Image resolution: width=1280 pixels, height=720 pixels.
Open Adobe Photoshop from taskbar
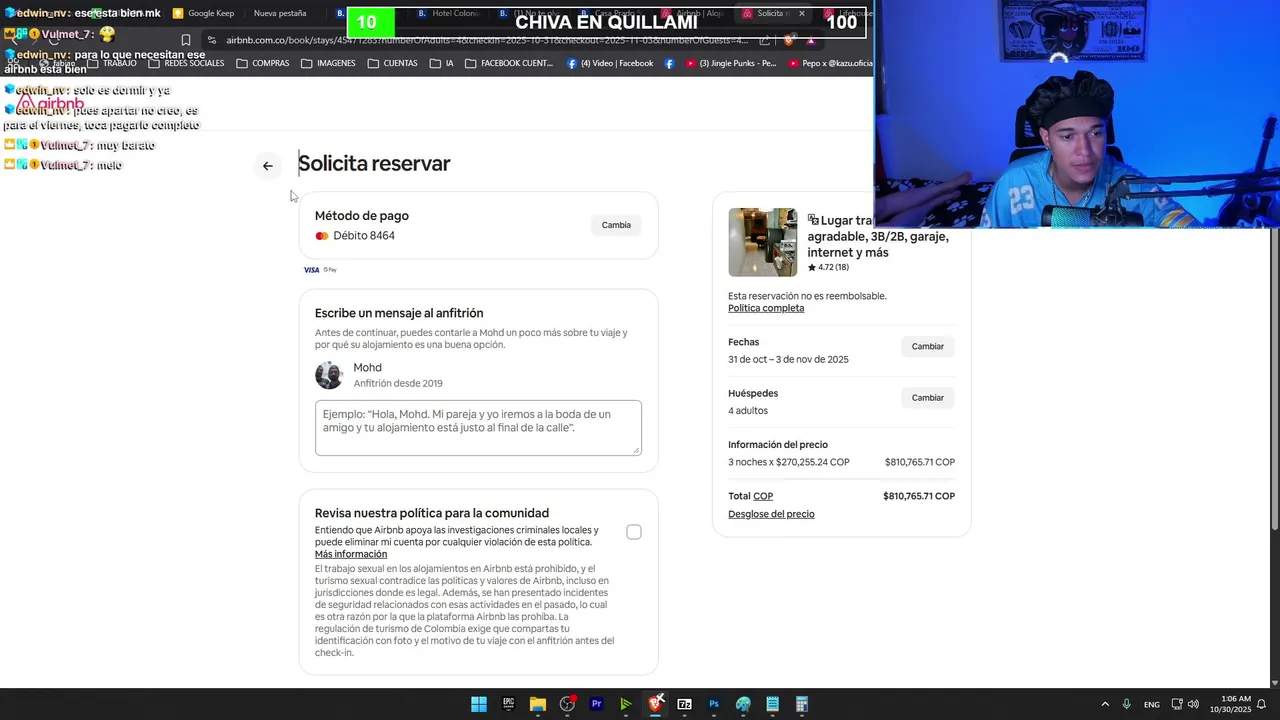tap(714, 704)
